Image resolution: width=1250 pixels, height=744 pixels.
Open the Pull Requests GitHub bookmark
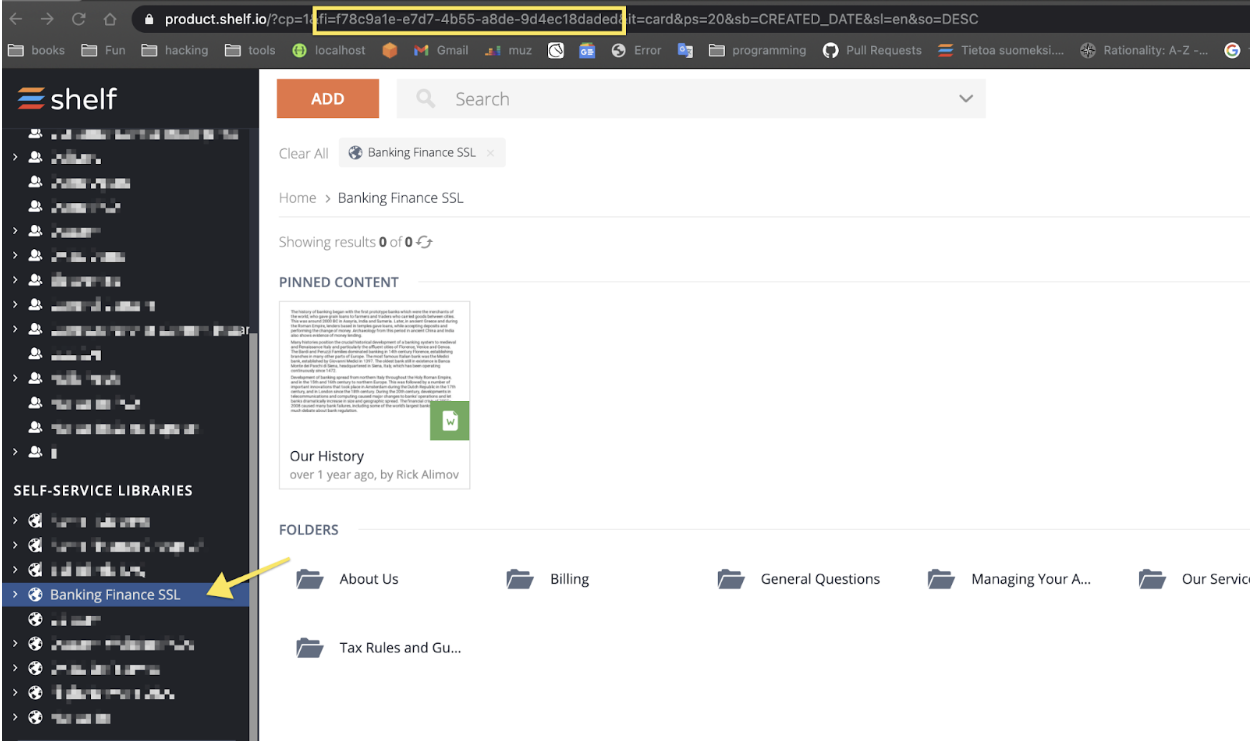click(872, 50)
